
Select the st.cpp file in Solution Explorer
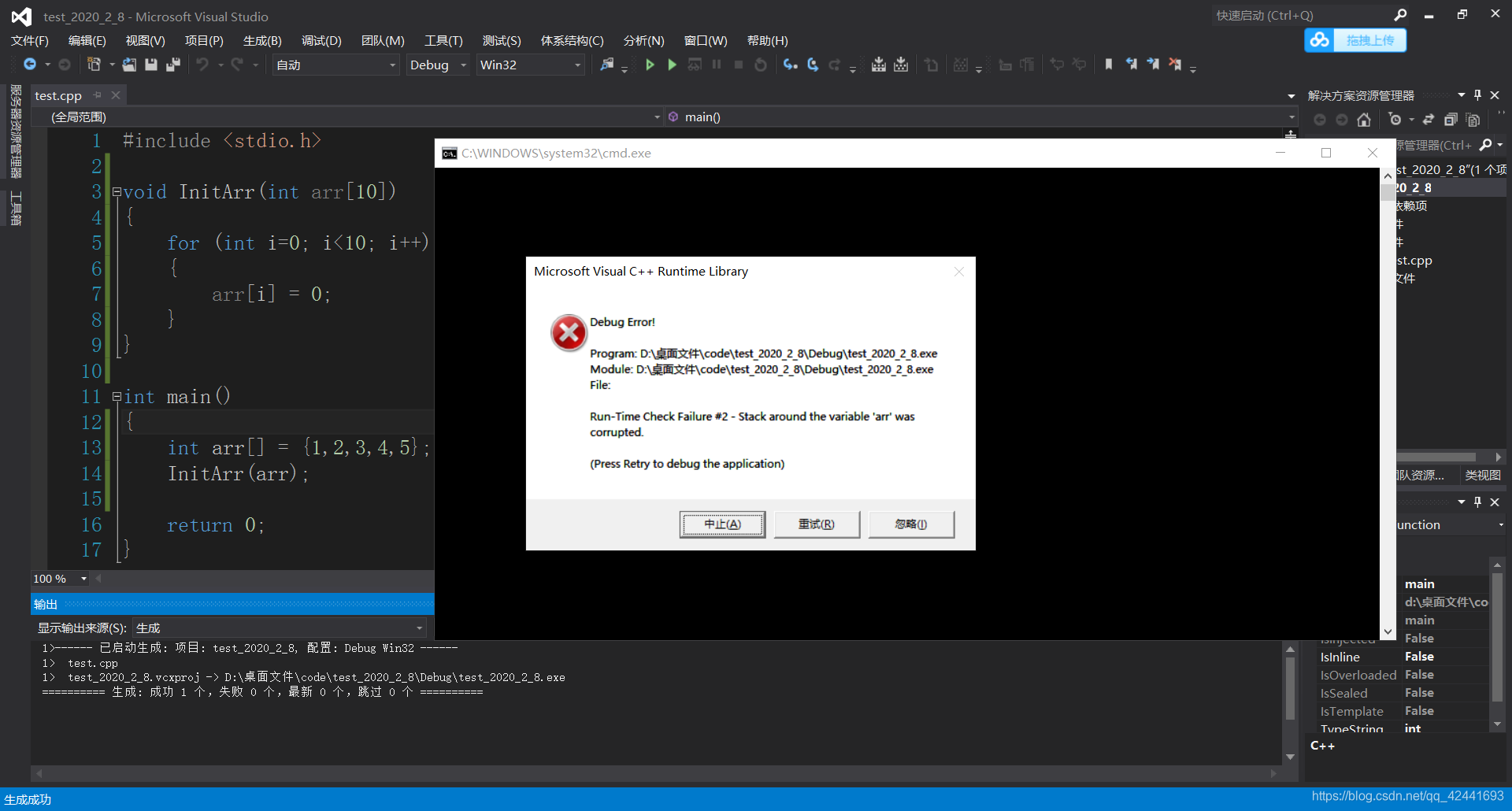tap(1414, 261)
